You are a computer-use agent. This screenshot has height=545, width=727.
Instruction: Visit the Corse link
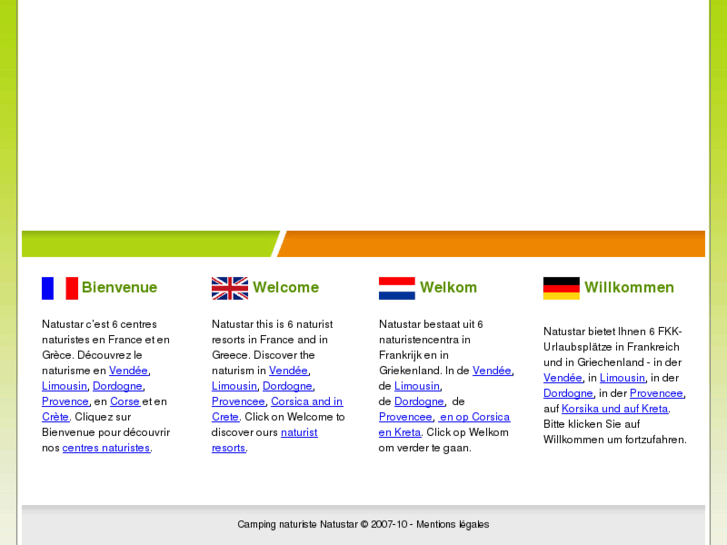(125, 401)
